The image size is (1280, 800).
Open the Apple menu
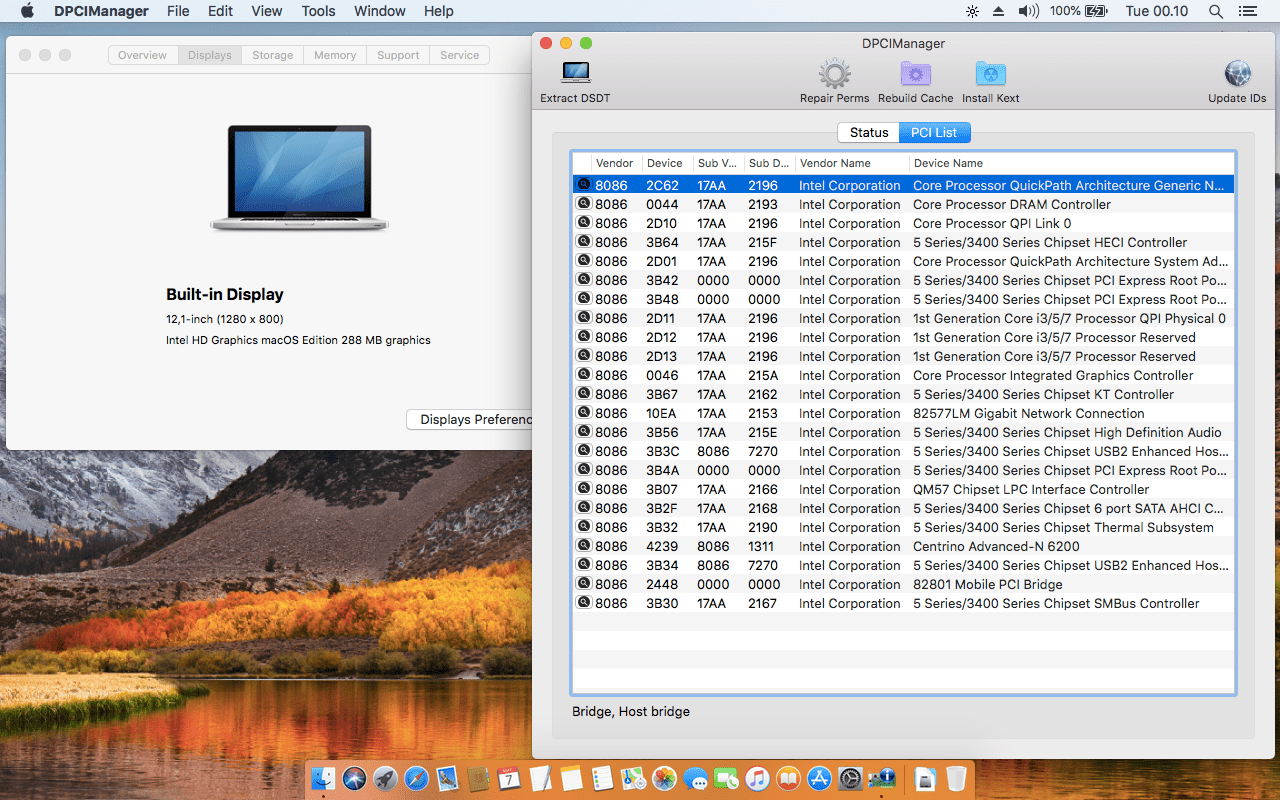point(27,11)
